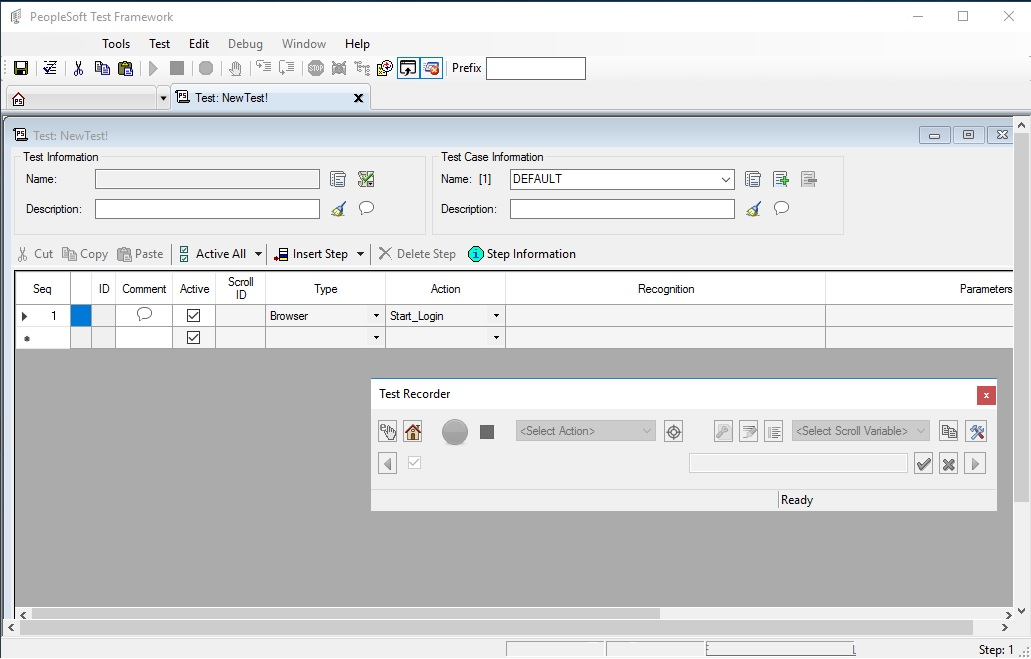This screenshot has width=1031, height=659.
Task: Click the Save floppy disk toolbar icon
Action: (x=20, y=68)
